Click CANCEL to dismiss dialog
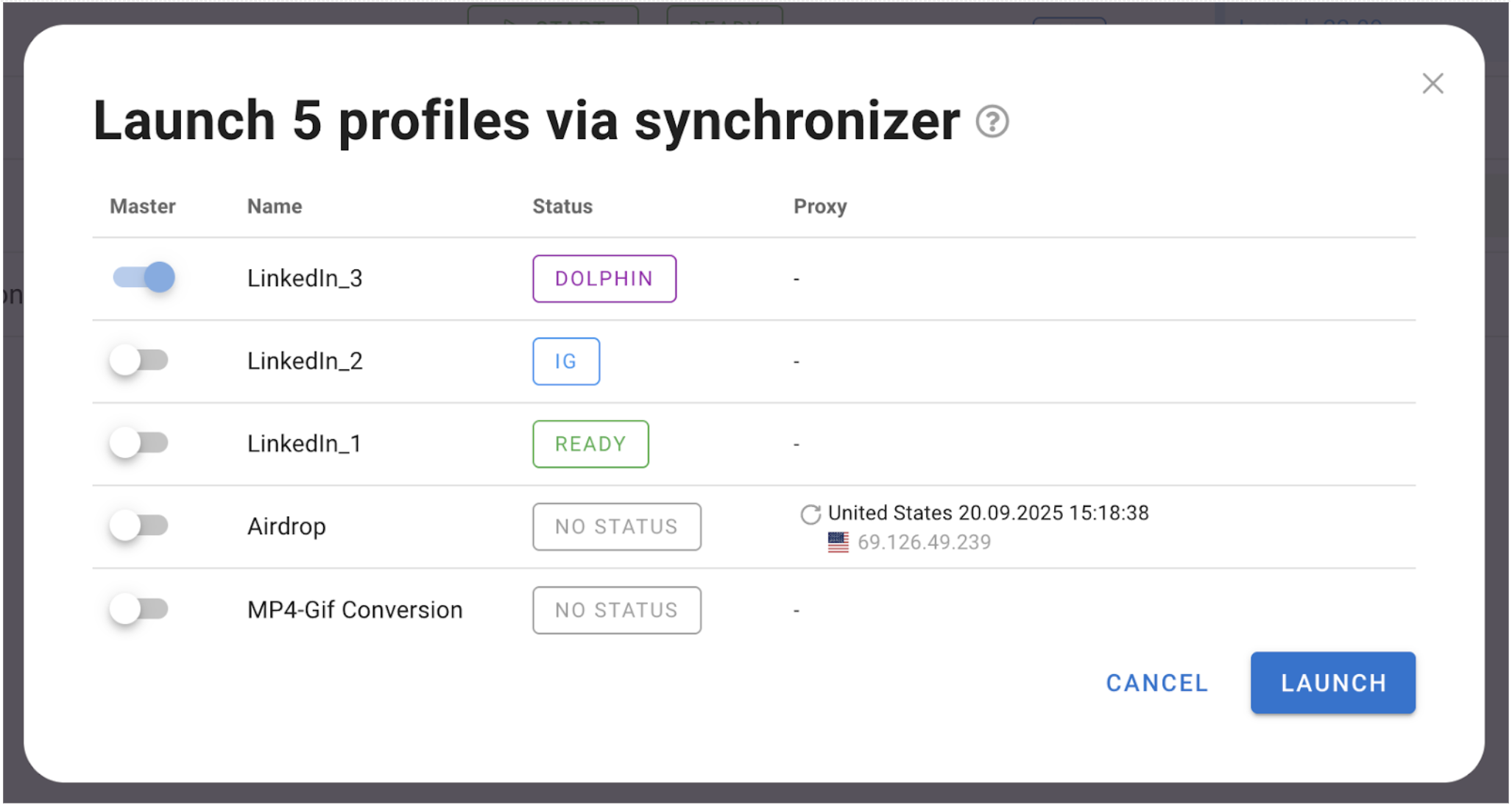Viewport: 1512px width, 805px height. [x=1156, y=683]
